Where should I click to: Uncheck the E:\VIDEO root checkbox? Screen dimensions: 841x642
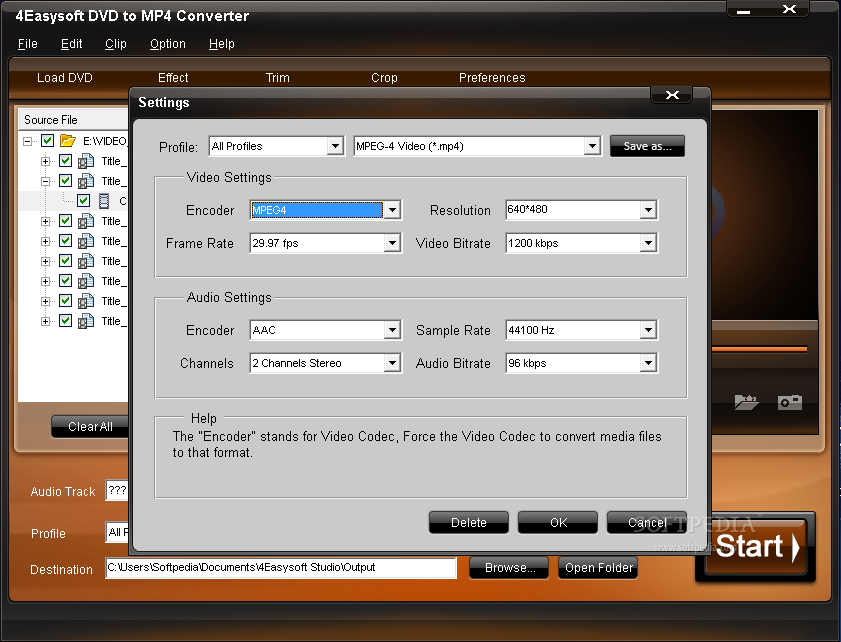point(48,141)
